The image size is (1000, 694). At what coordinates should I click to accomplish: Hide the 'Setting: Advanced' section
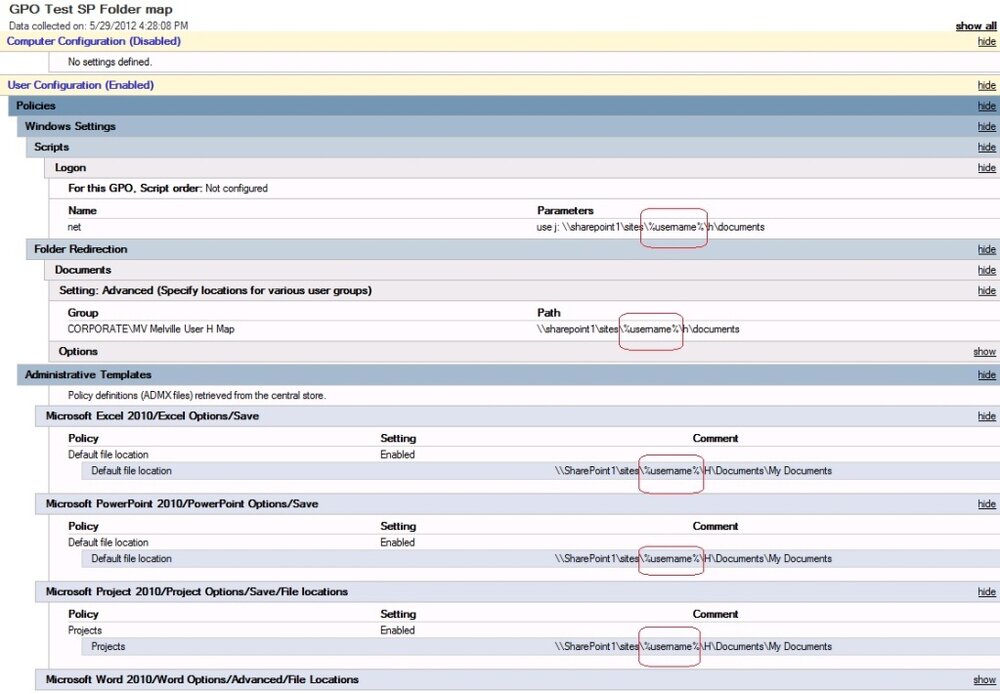pos(987,290)
